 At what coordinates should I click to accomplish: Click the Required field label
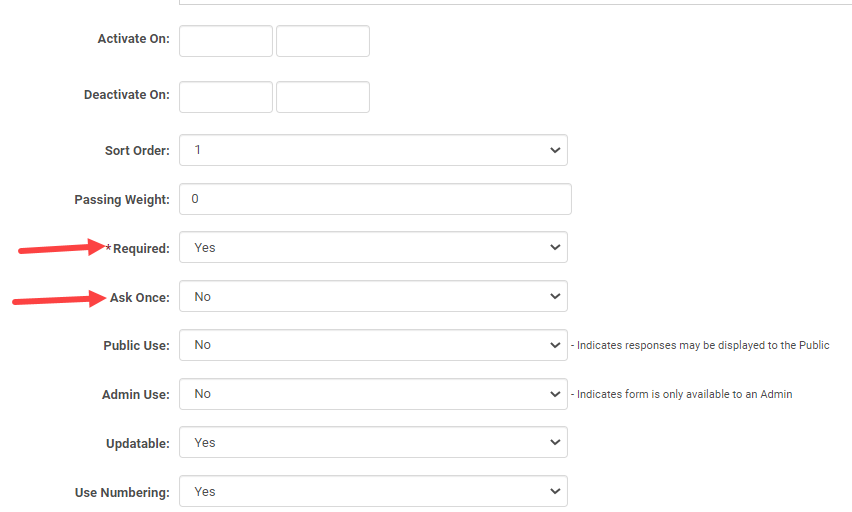click(x=140, y=249)
